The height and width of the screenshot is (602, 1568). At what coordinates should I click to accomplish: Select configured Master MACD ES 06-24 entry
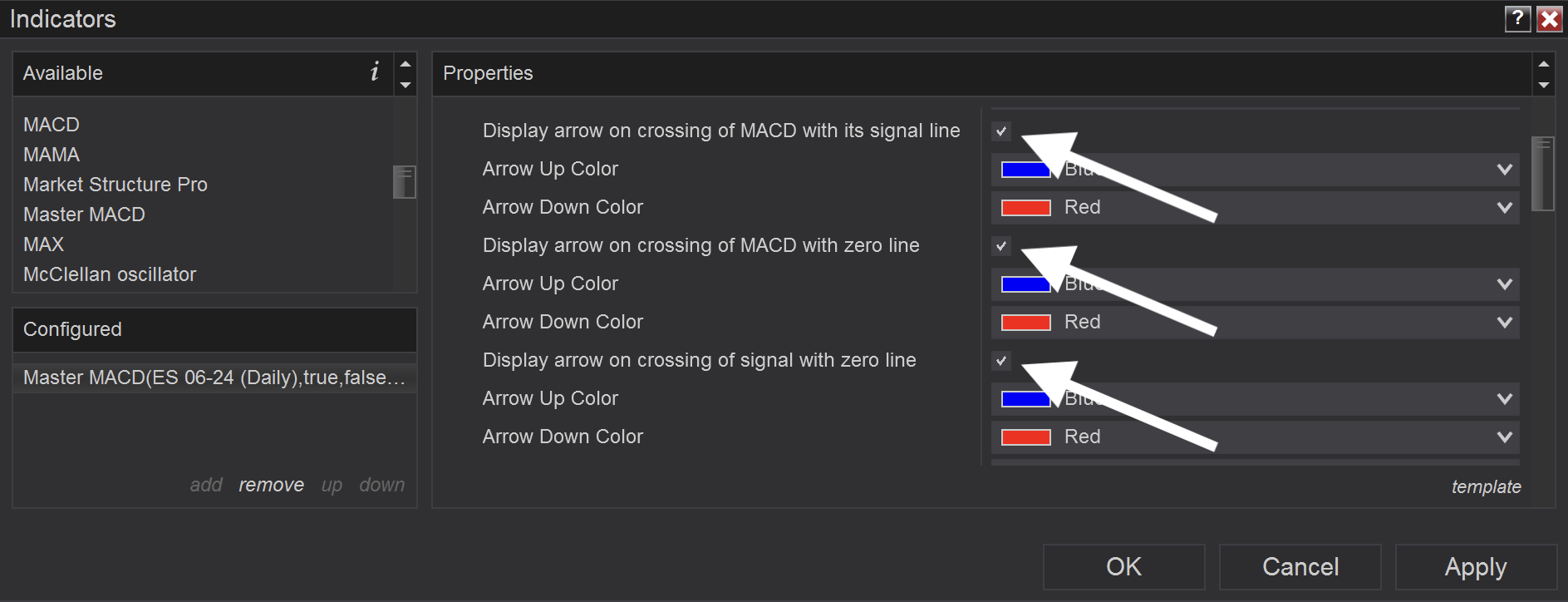214,377
